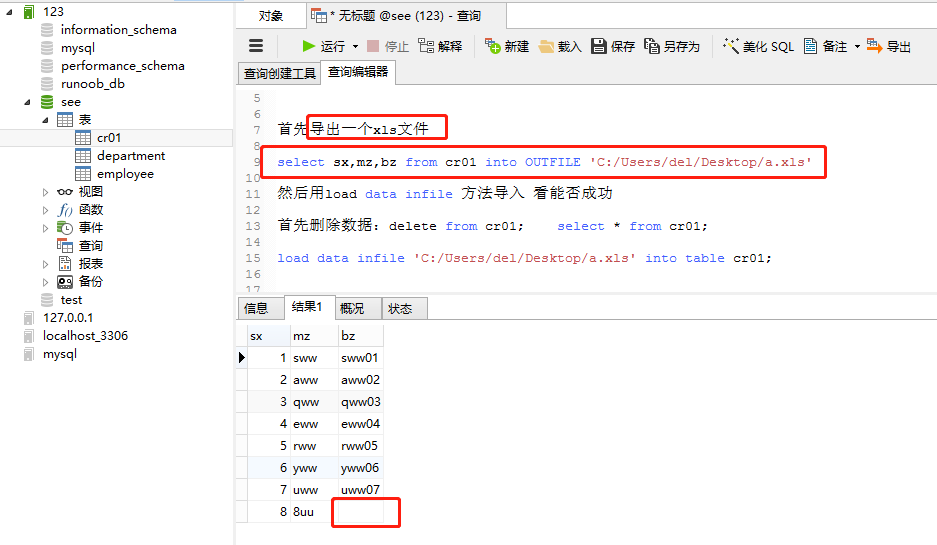Expand the 备份 backup node

click(x=45, y=281)
